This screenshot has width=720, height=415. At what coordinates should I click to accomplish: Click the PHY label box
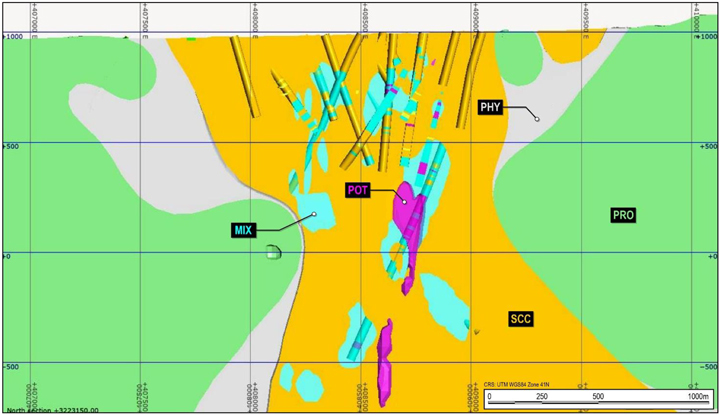(490, 108)
